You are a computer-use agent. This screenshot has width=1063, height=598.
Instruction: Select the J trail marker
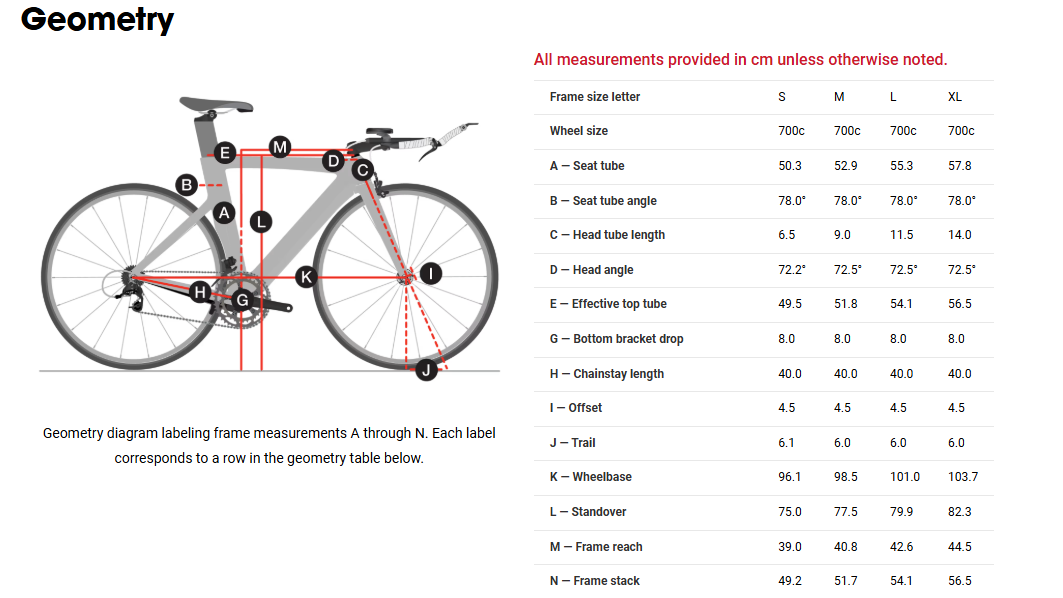coord(427,371)
